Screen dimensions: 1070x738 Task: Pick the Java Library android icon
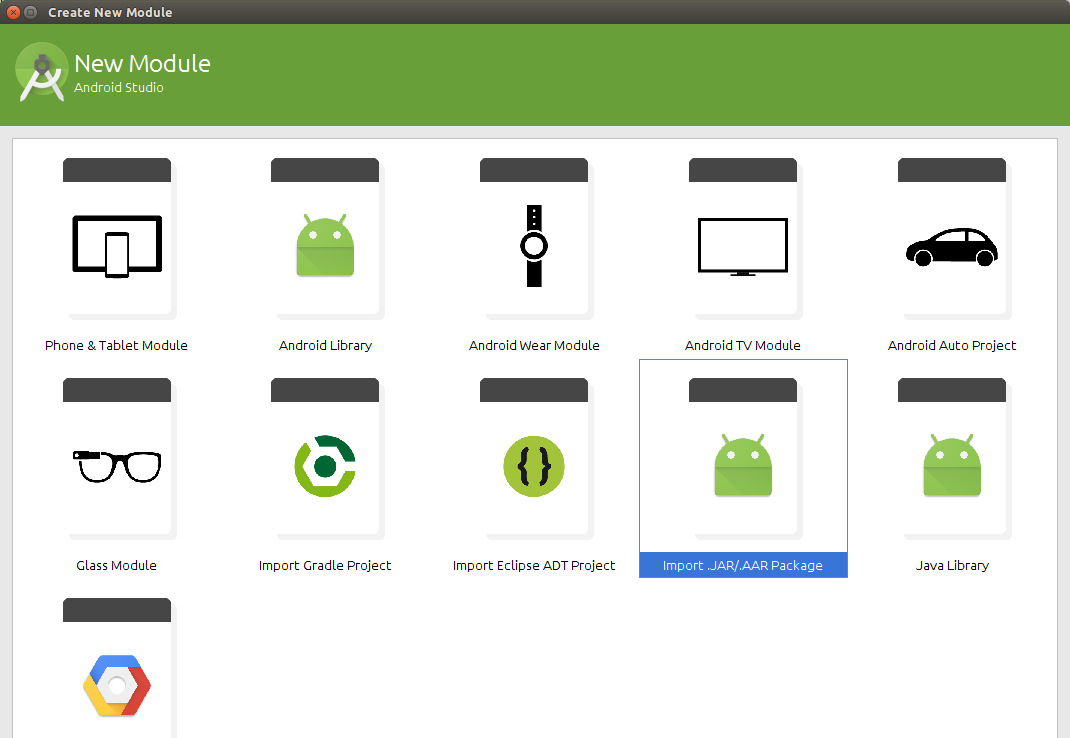[952, 465]
